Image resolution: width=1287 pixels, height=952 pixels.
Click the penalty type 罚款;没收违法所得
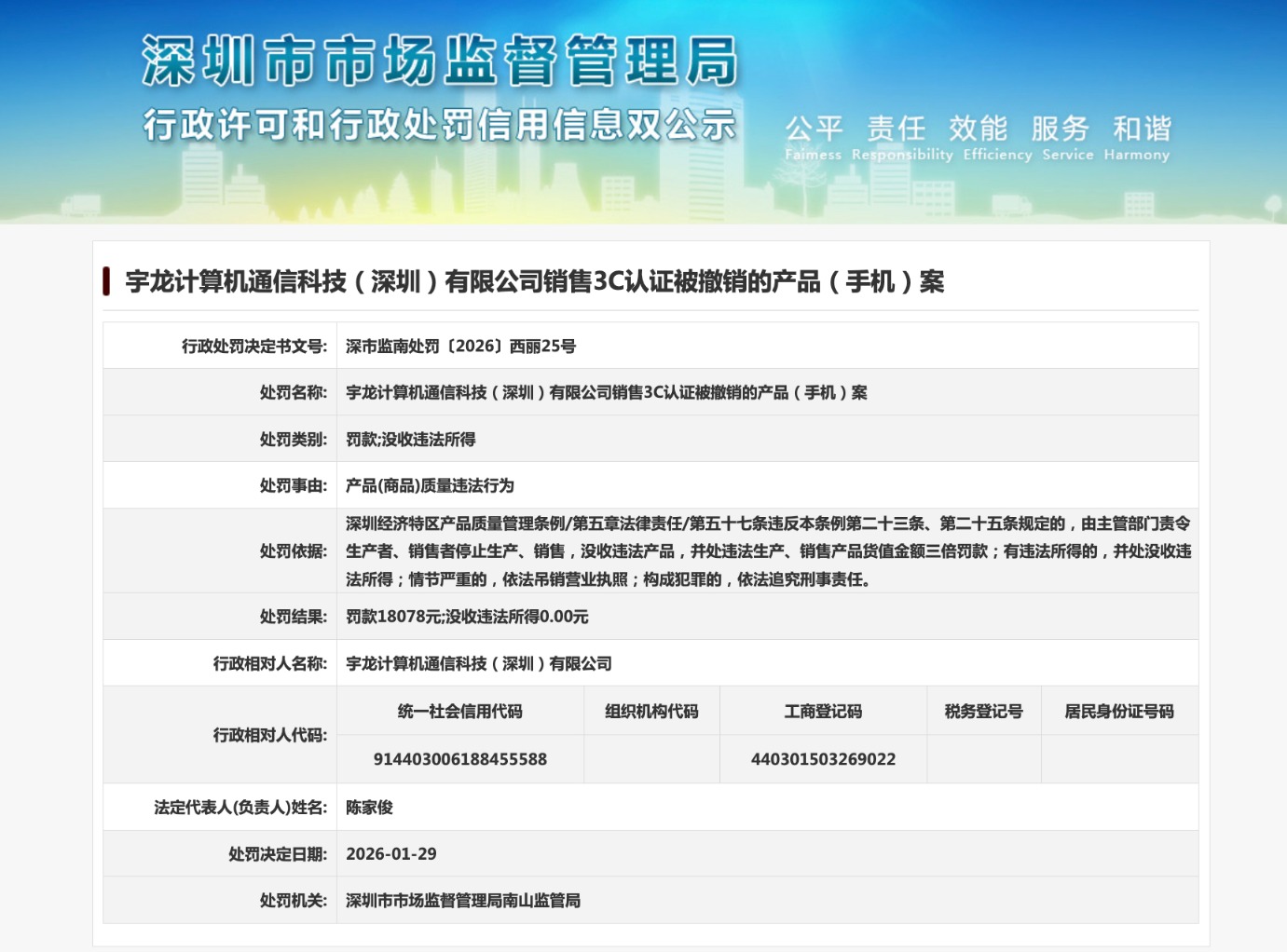[410, 440]
